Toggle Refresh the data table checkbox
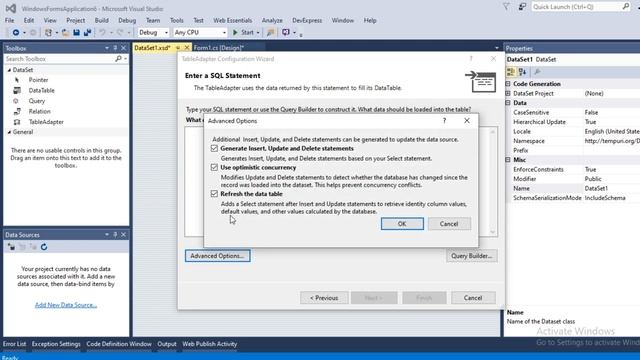This screenshot has width=640, height=360. [214, 194]
